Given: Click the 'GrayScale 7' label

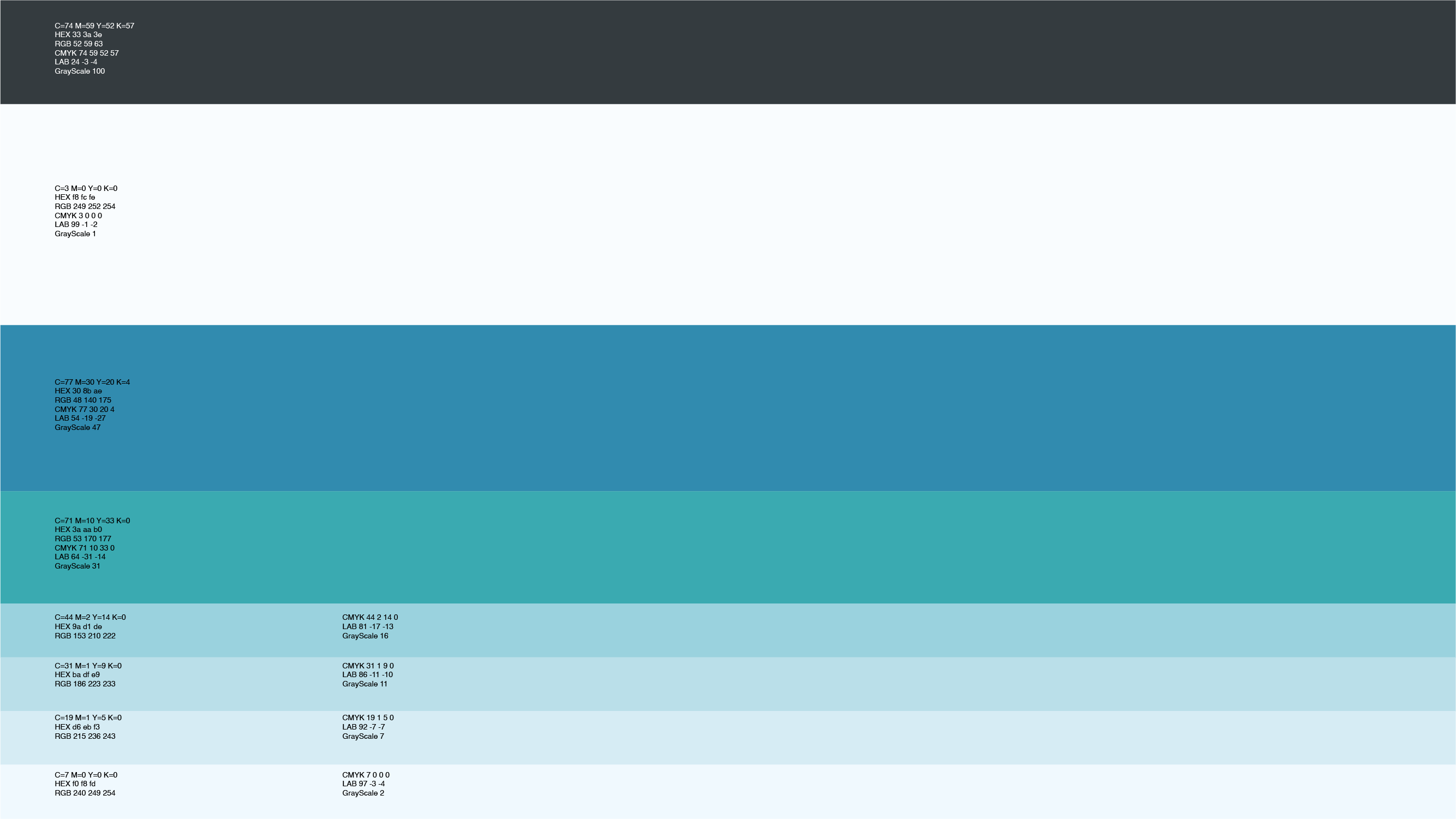Looking at the screenshot, I should [363, 736].
